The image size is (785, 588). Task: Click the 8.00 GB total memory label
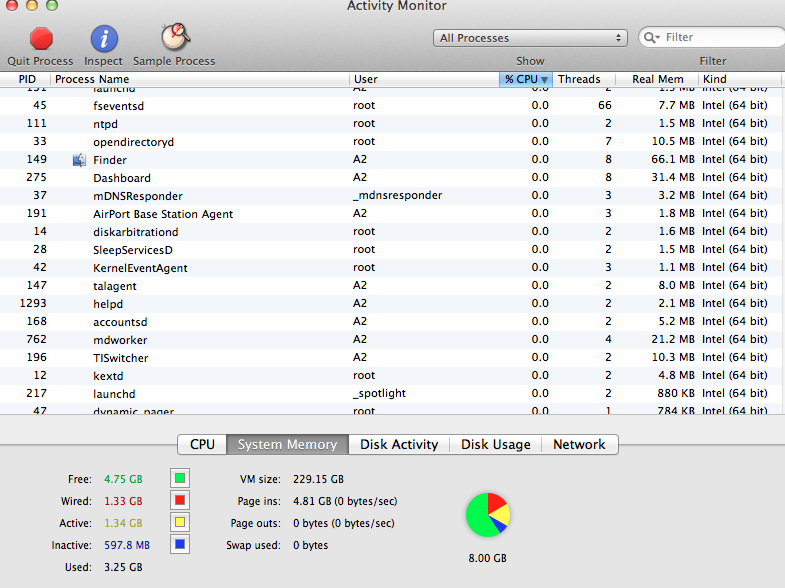click(x=488, y=558)
